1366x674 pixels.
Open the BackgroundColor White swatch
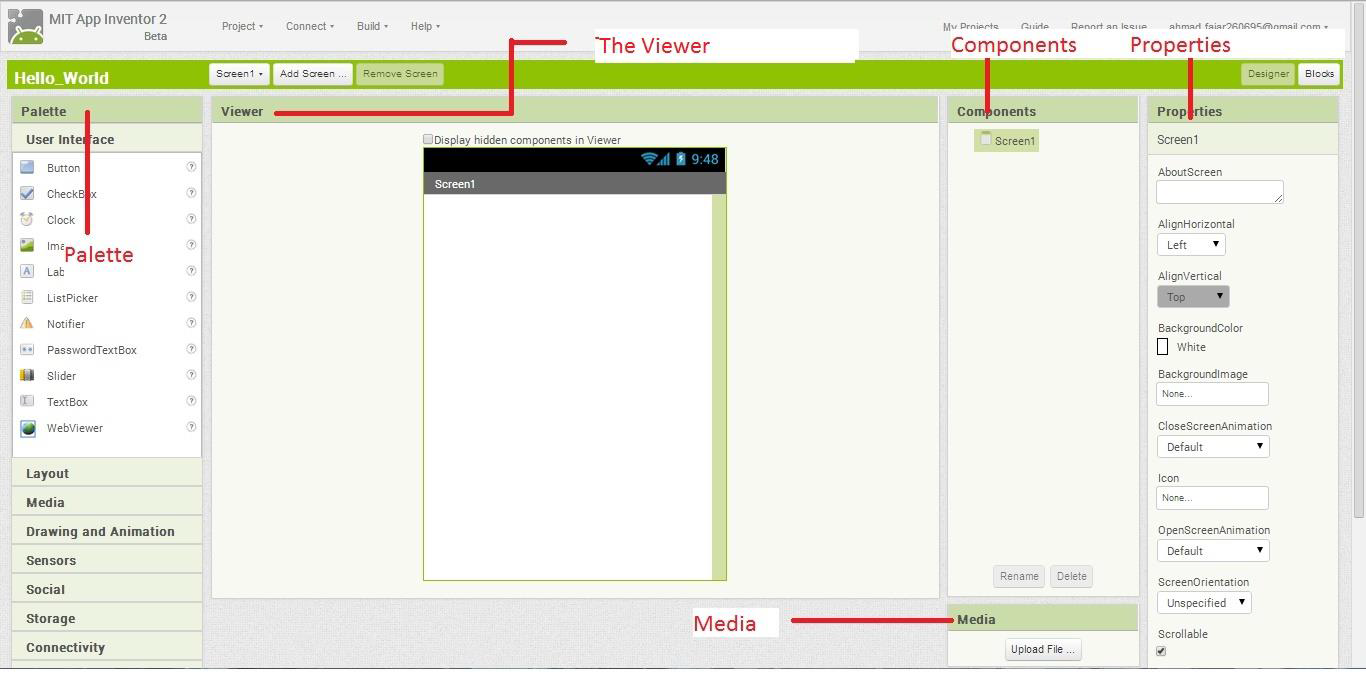[x=1163, y=346]
